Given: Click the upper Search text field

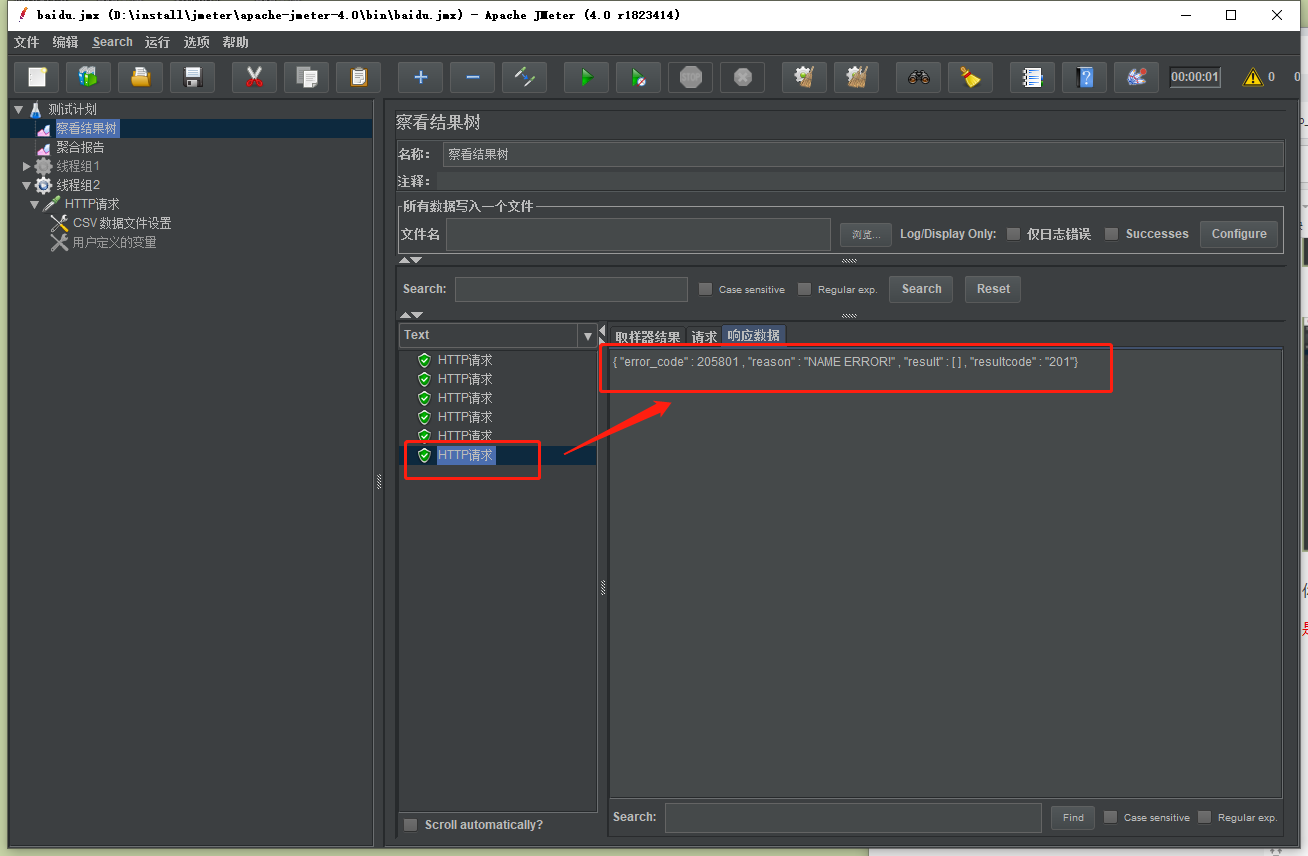Looking at the screenshot, I should (x=571, y=289).
